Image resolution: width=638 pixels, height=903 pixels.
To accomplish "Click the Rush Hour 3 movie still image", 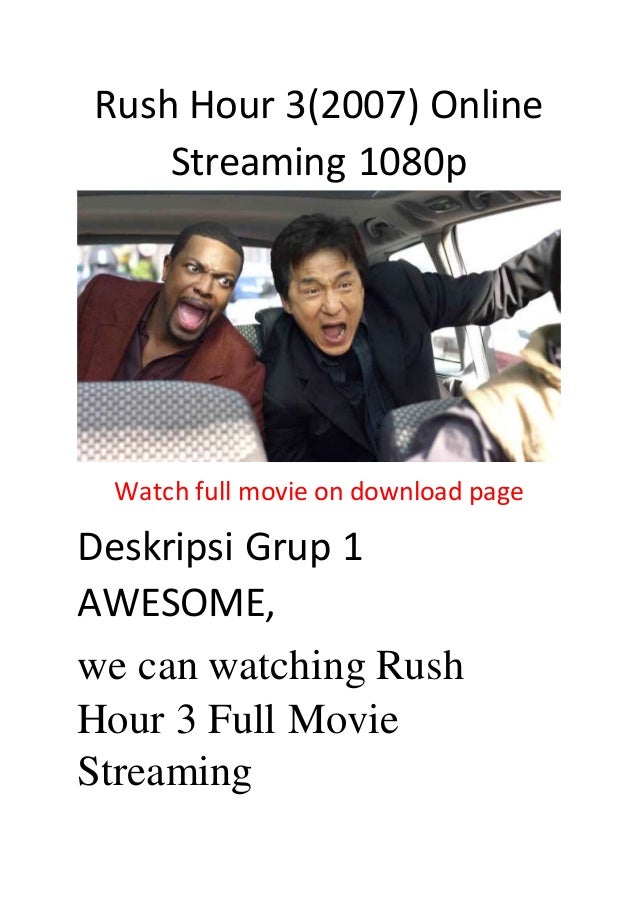I will pos(318,326).
